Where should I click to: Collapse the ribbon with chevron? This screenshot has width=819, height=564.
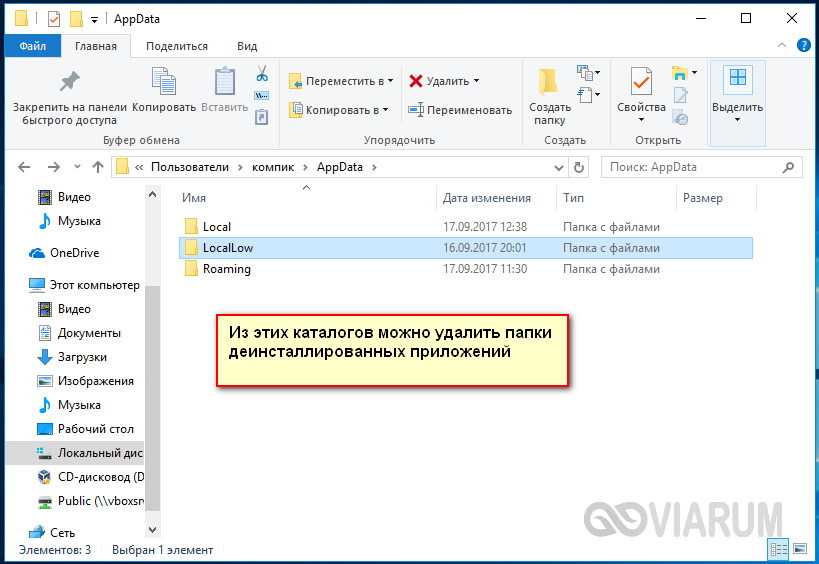(781, 45)
